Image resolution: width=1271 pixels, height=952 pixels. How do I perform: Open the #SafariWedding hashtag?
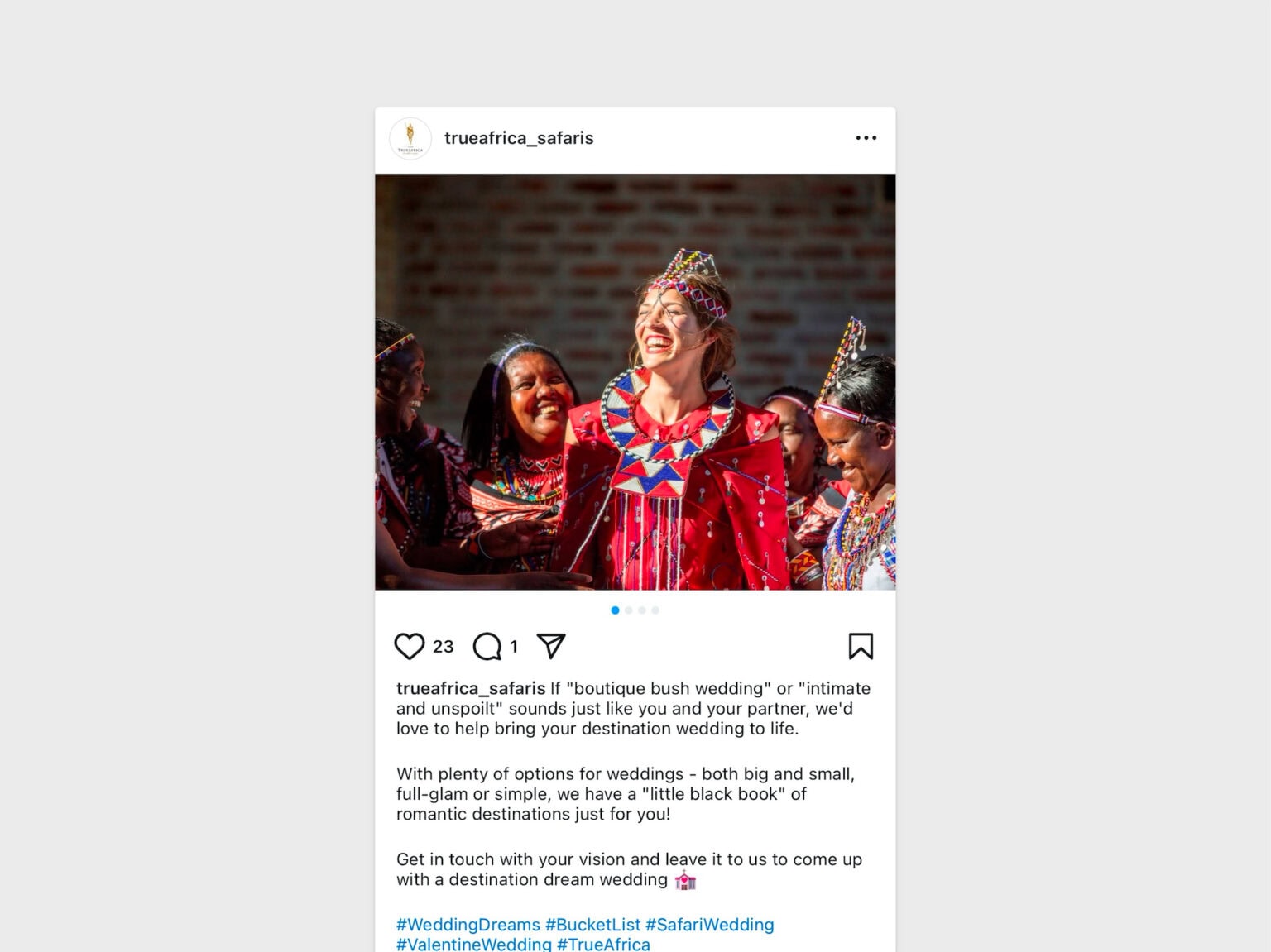[710, 925]
